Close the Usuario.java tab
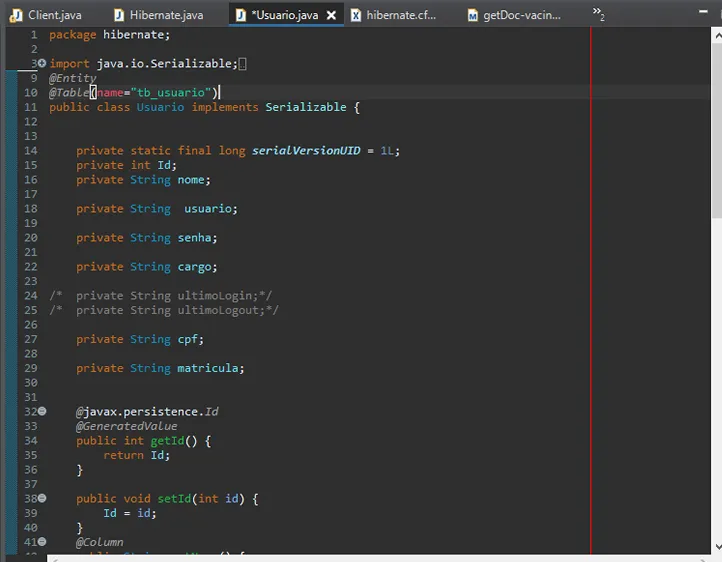This screenshot has height=562, width=722. point(331,15)
